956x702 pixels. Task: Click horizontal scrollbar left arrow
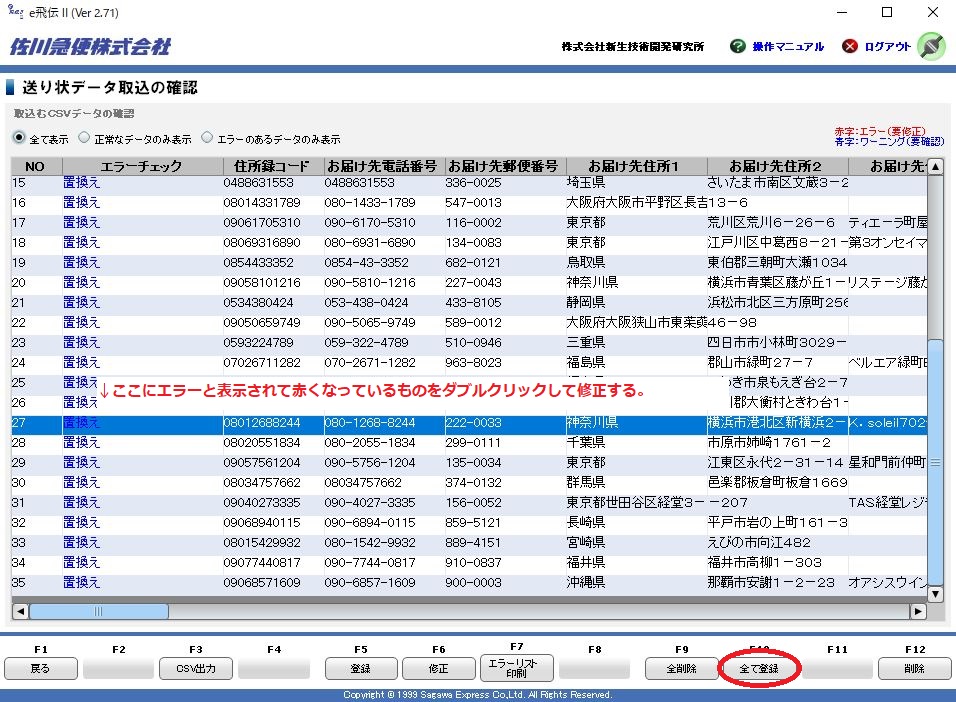[x=19, y=611]
